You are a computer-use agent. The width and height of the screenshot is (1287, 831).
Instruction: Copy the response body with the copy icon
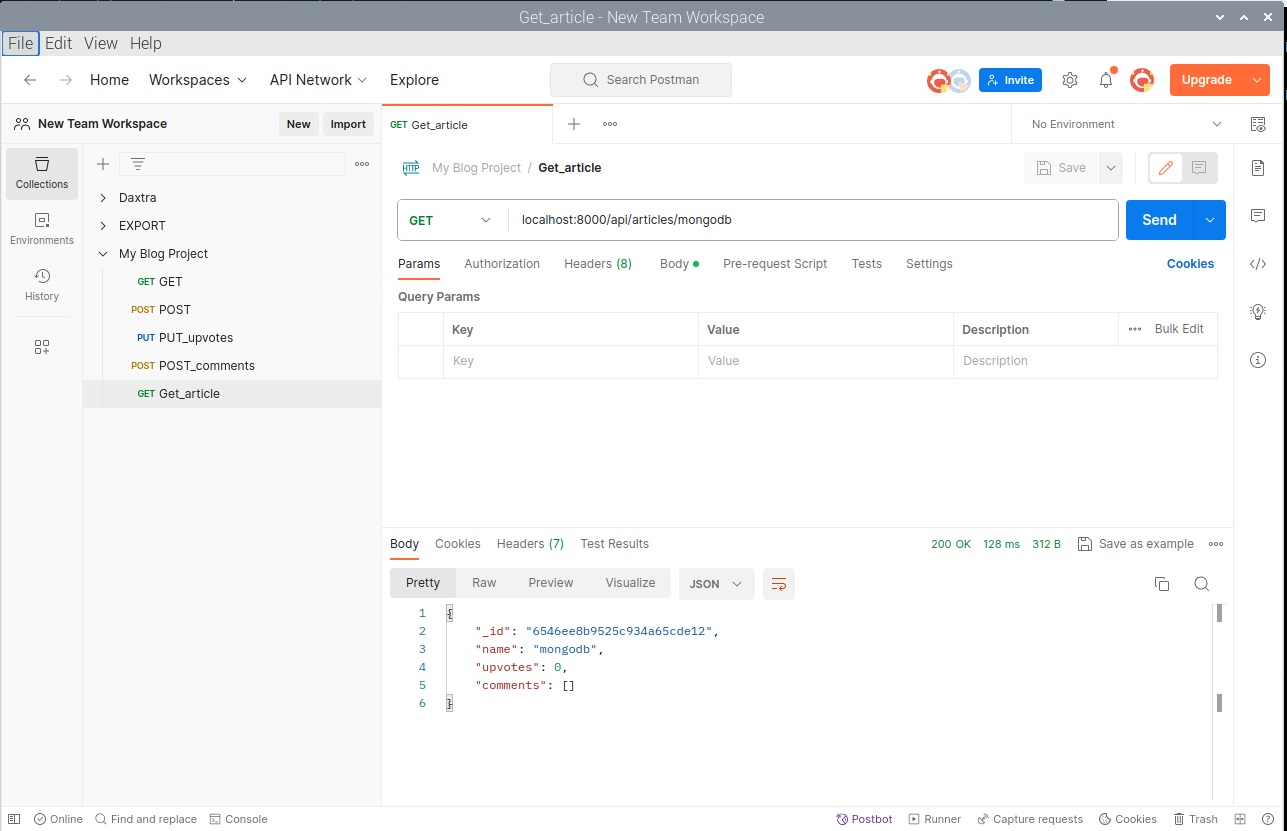point(1162,584)
